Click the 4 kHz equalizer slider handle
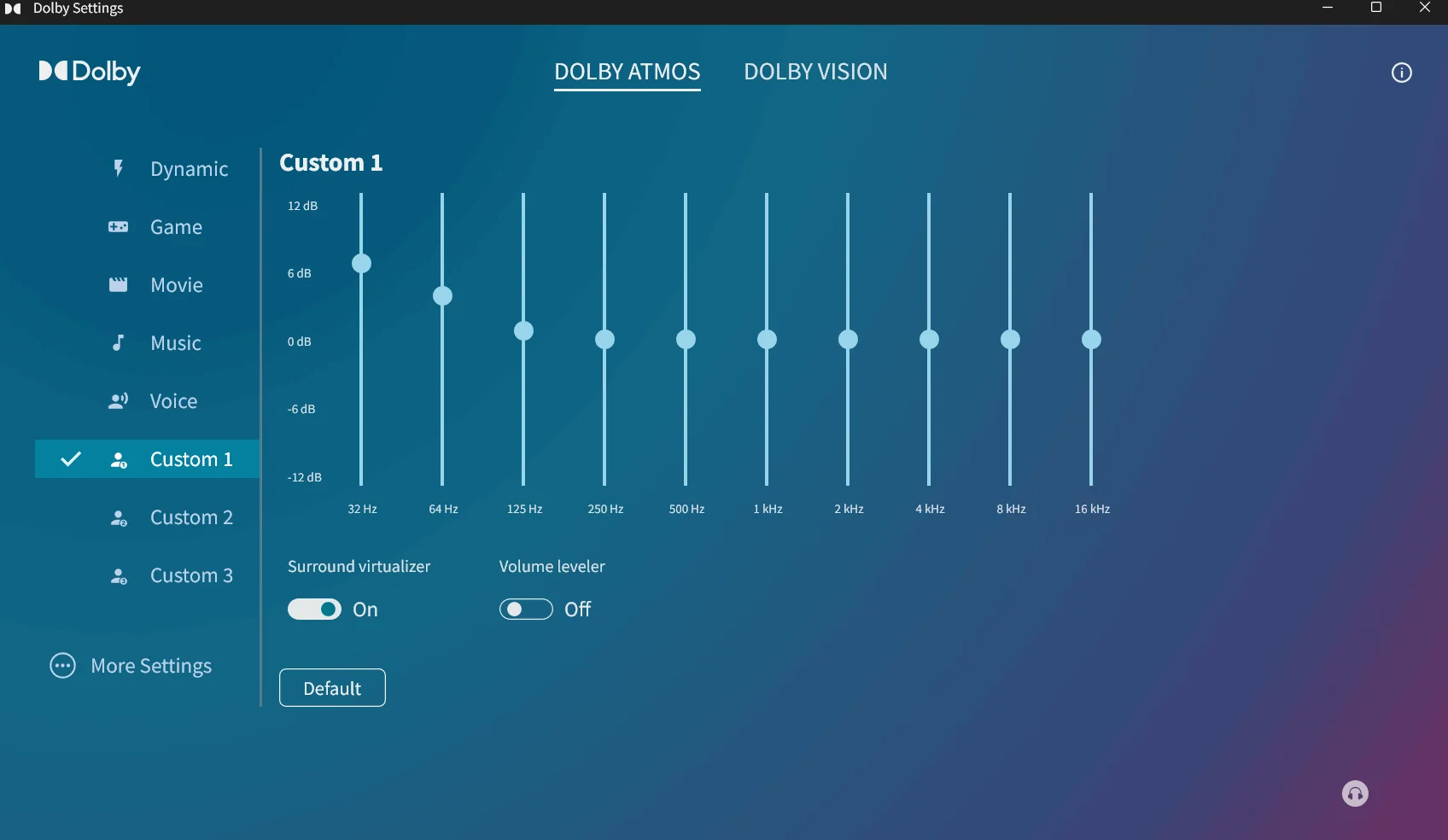The image size is (1448, 840). click(x=929, y=340)
